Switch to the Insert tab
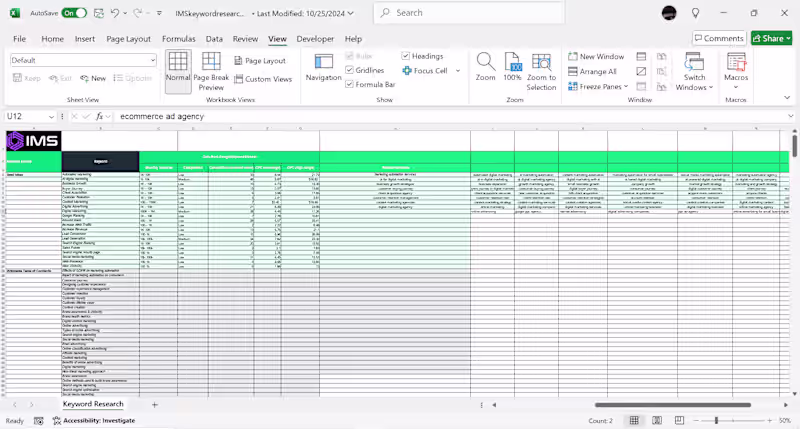The image size is (800, 429). click(x=85, y=39)
